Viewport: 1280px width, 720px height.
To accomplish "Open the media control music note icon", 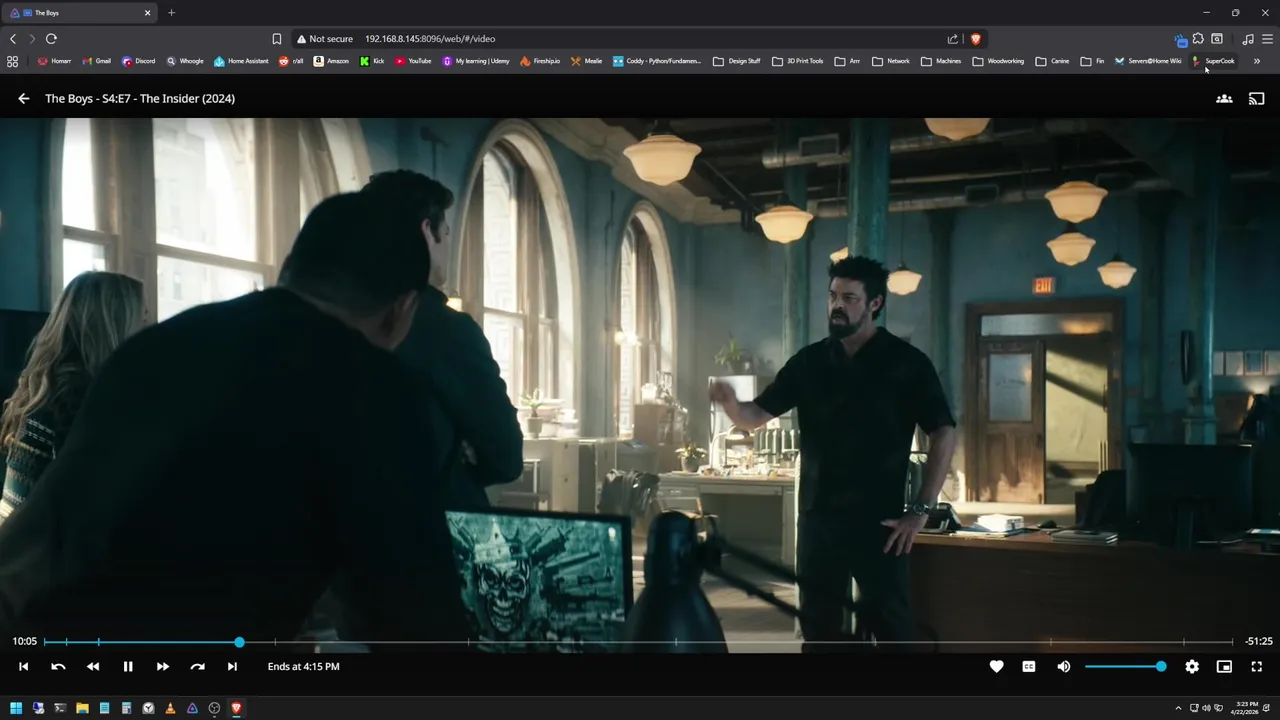I will (x=1248, y=39).
